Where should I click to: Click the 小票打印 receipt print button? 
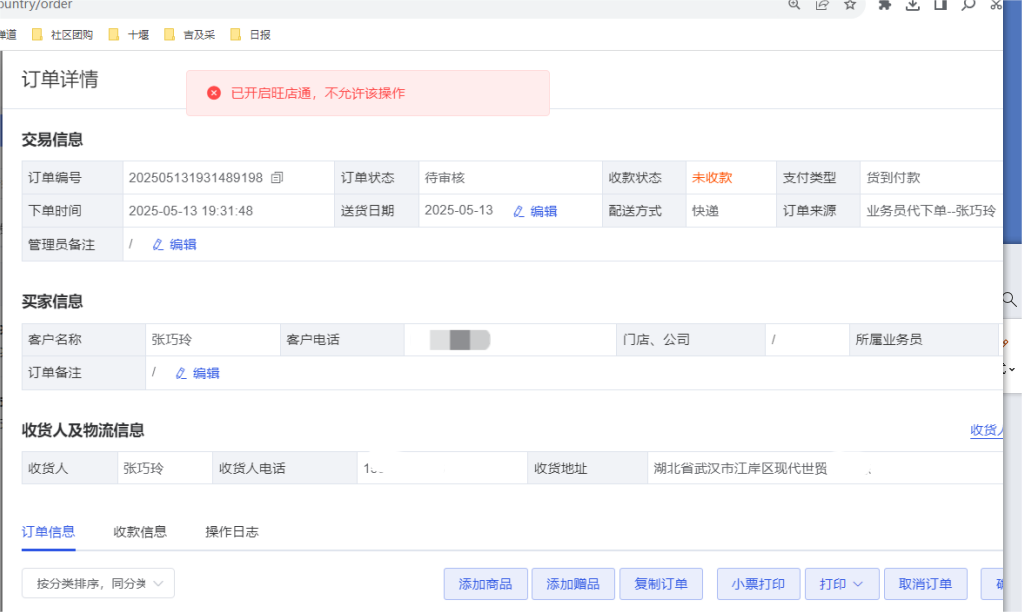tap(758, 584)
